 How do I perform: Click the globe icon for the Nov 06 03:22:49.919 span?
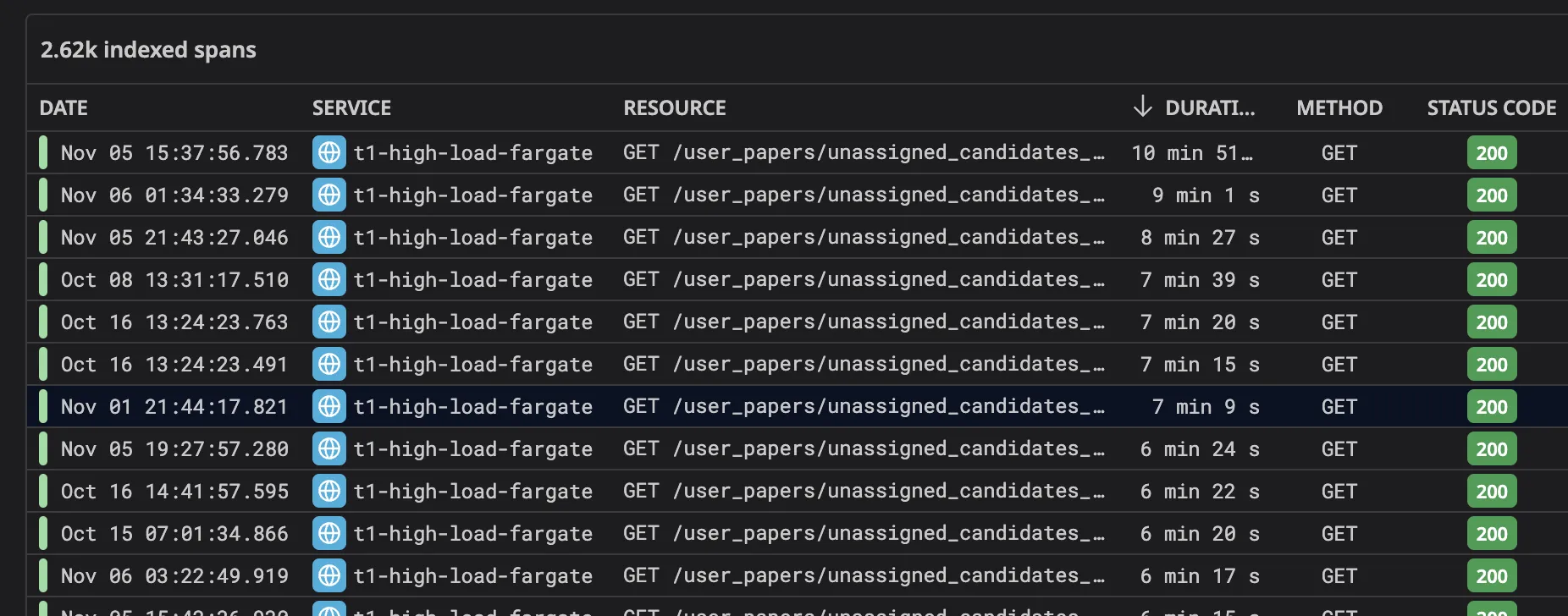click(329, 576)
